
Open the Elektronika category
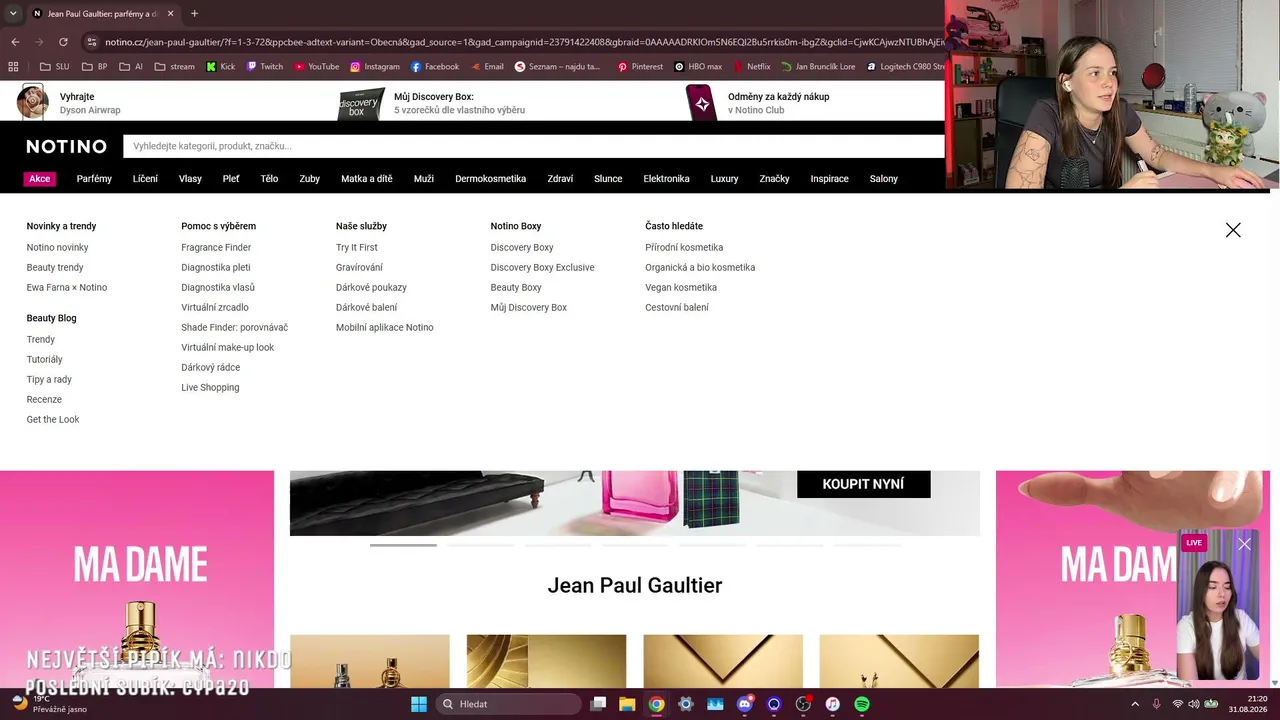coord(666,179)
